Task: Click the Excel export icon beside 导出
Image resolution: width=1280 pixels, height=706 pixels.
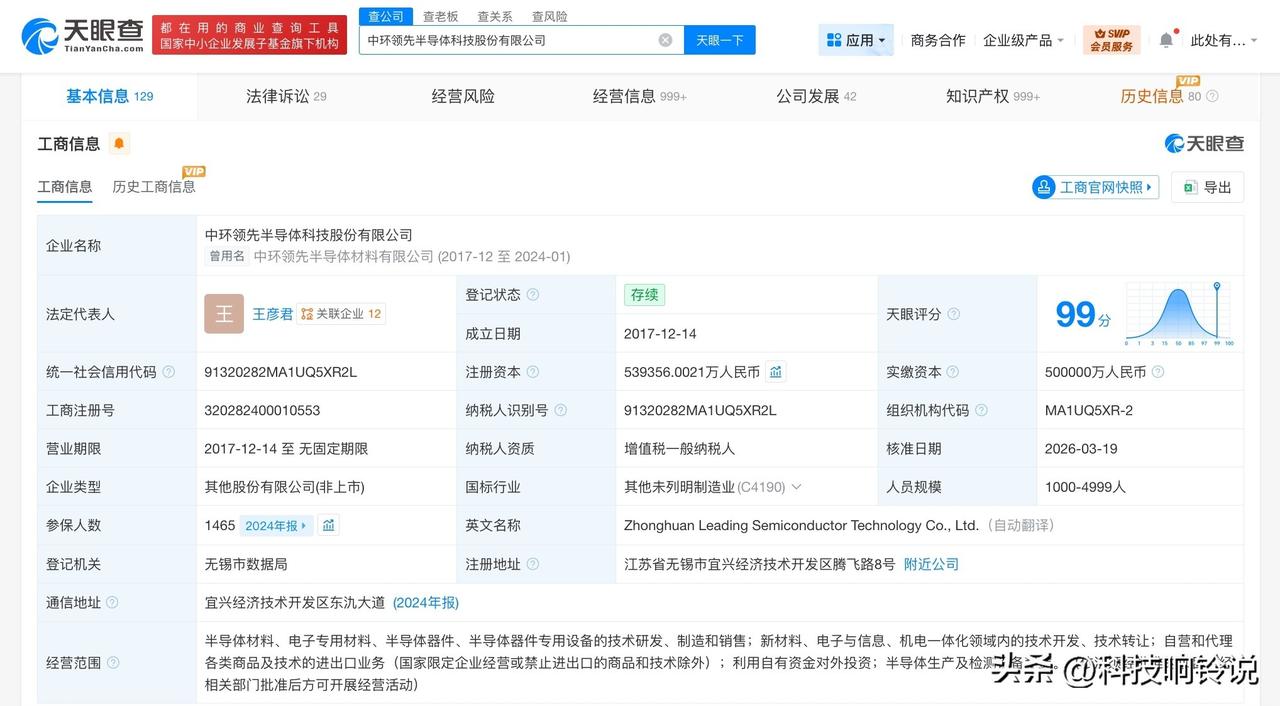Action: 1191,187
